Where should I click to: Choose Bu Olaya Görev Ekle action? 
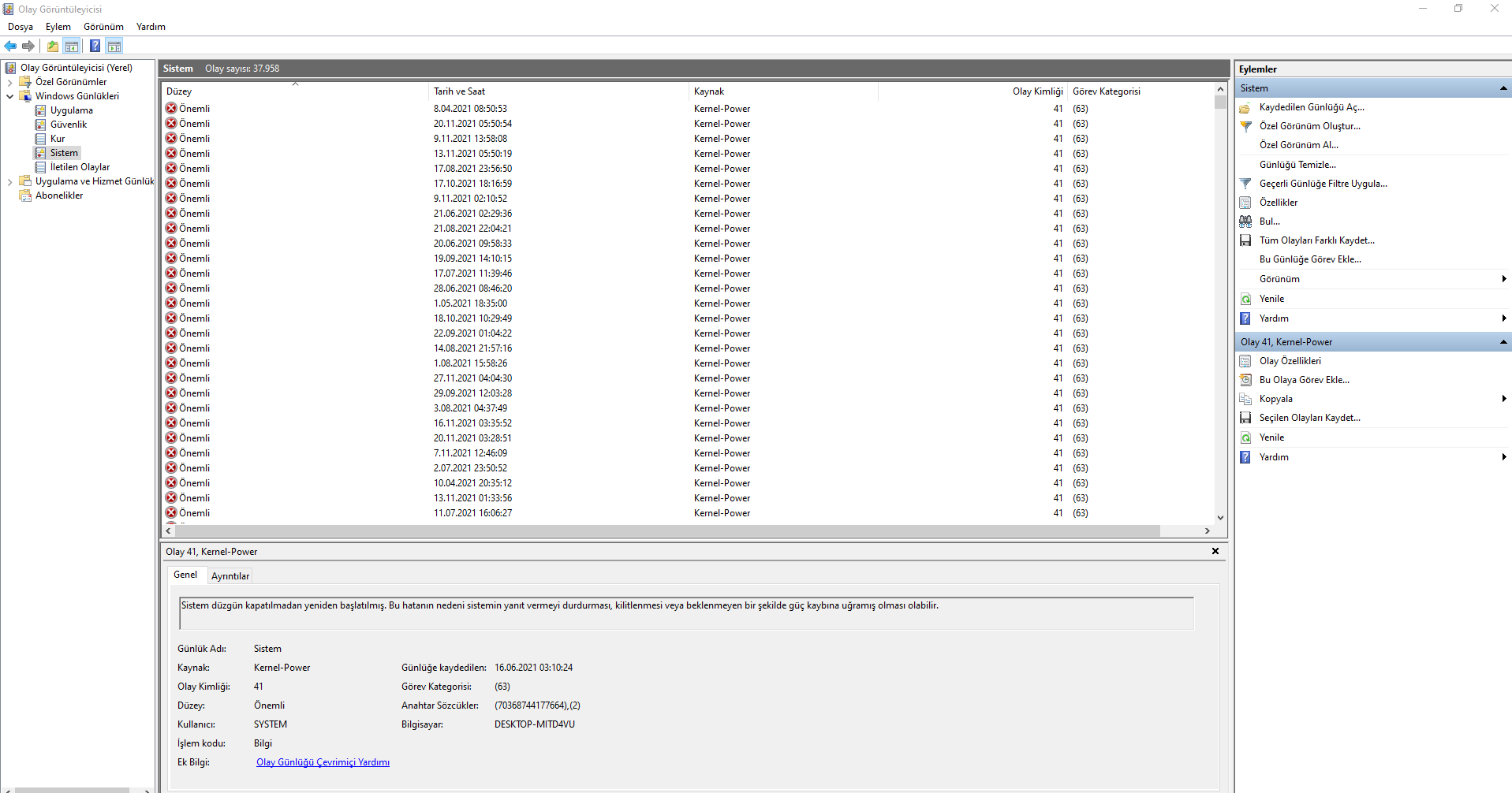[1304, 380]
